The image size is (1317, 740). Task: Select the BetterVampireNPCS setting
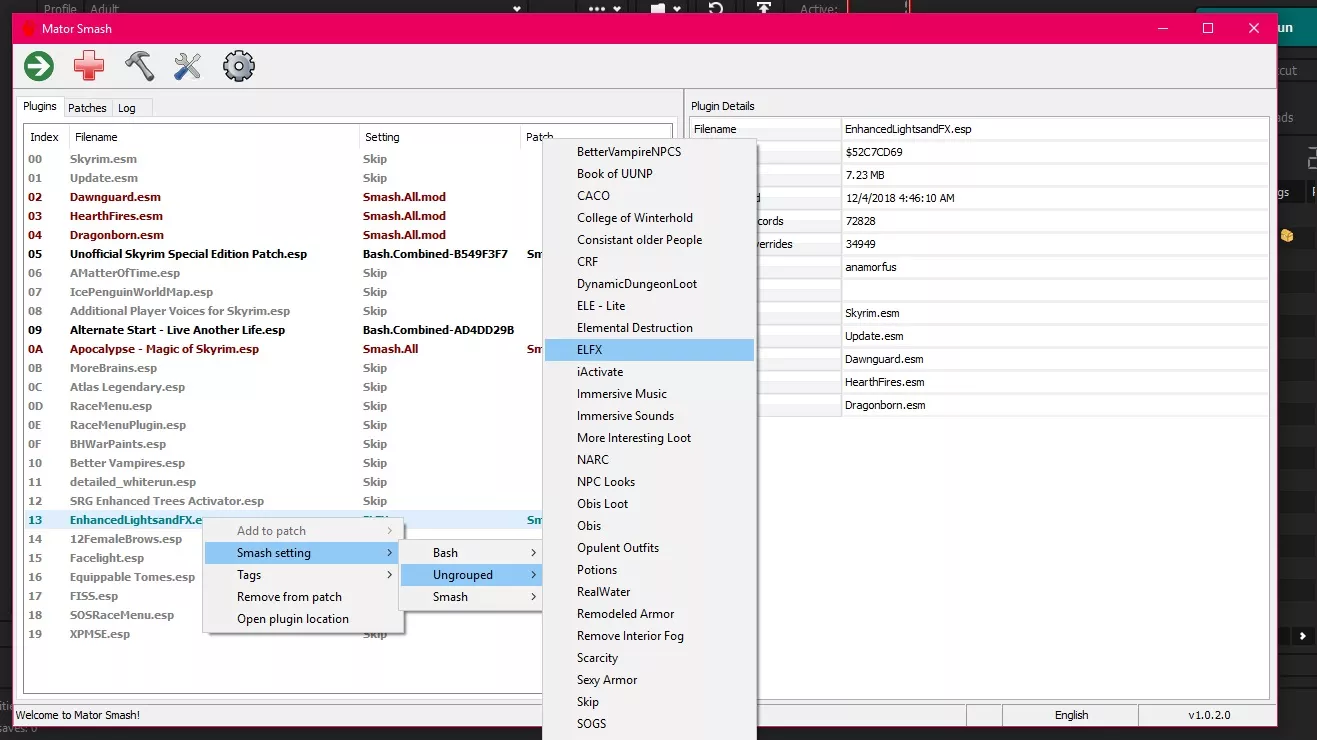tap(649, 152)
